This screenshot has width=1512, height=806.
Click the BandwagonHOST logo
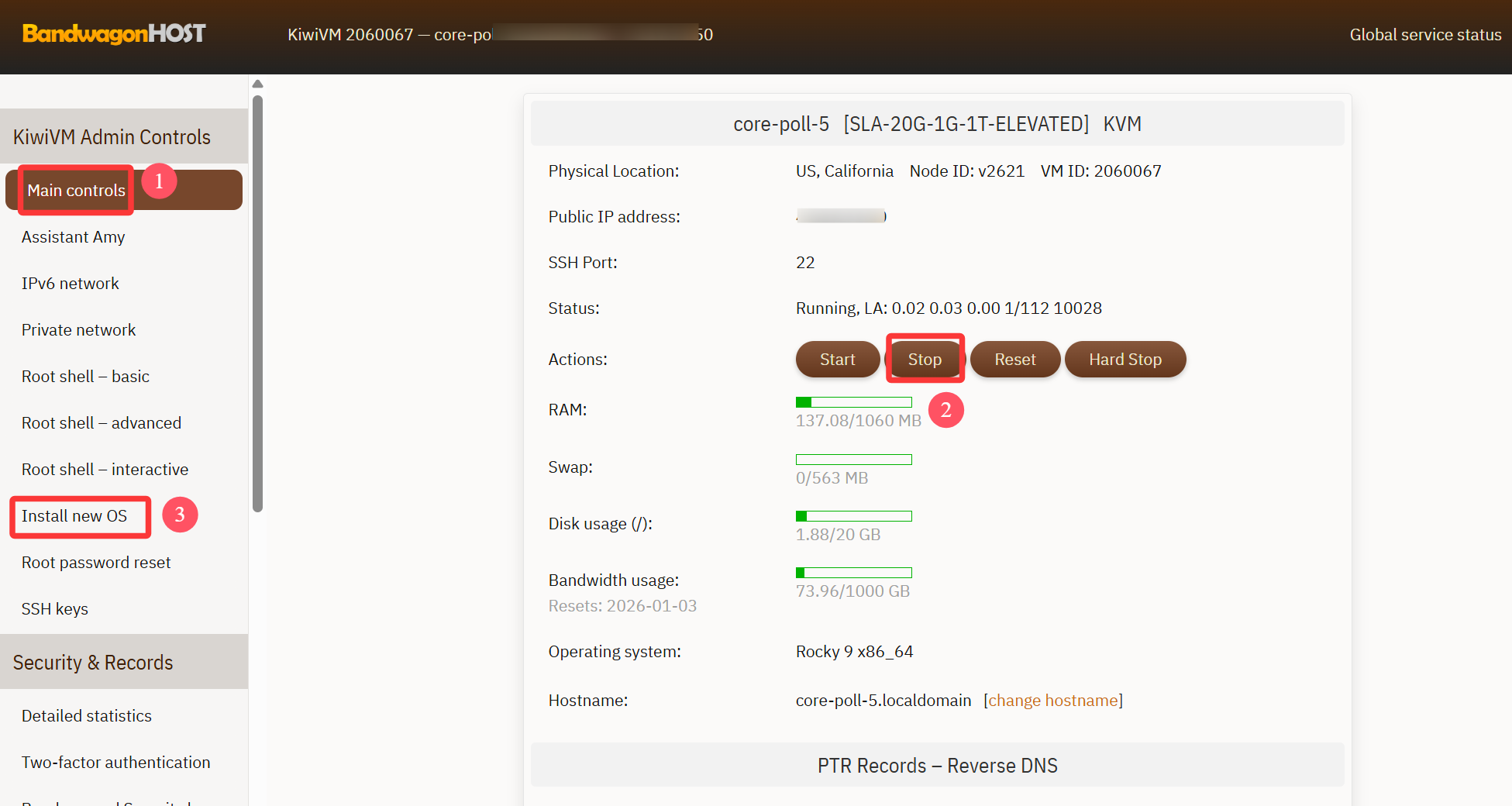(114, 33)
